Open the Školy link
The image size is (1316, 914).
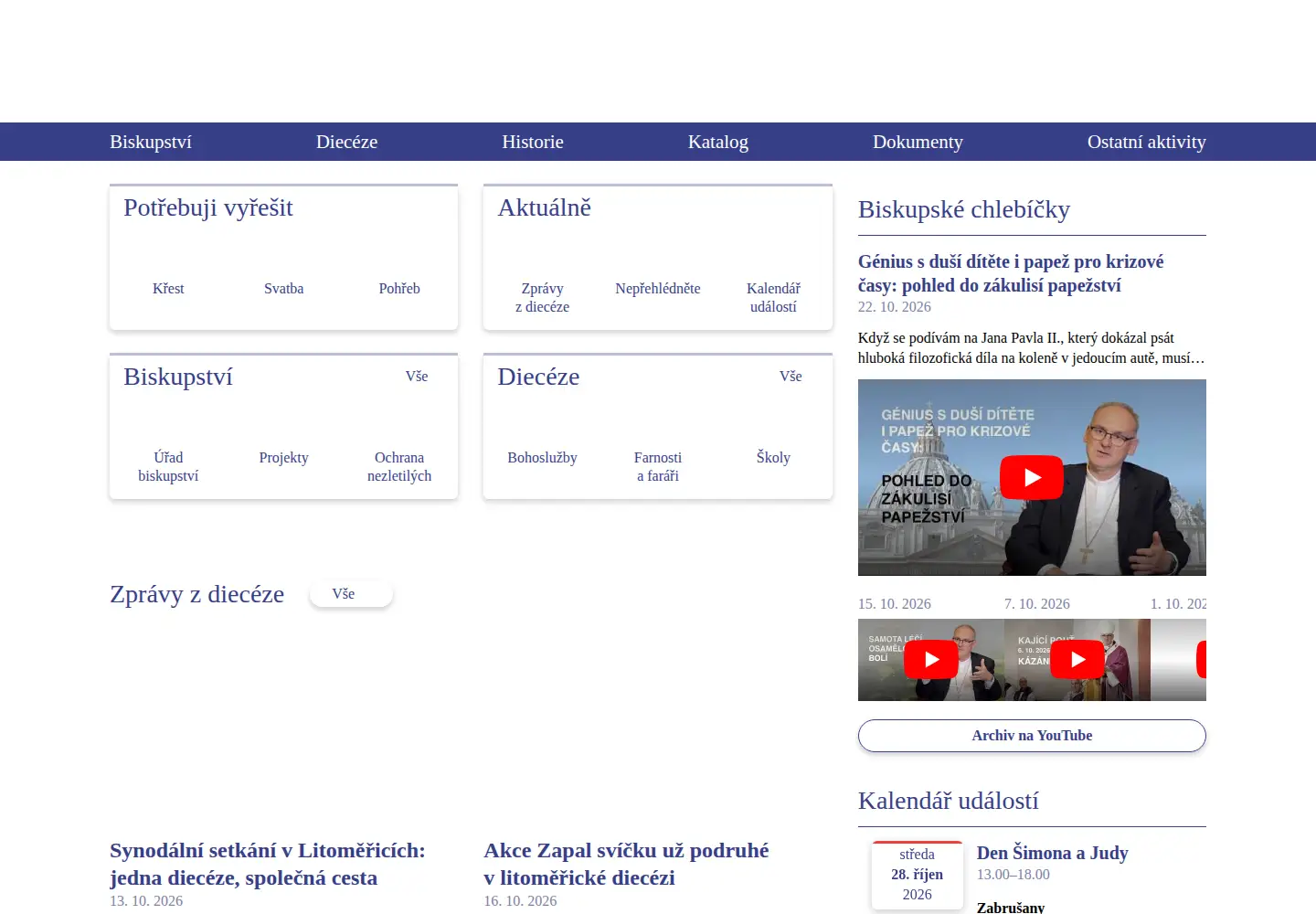(773, 457)
